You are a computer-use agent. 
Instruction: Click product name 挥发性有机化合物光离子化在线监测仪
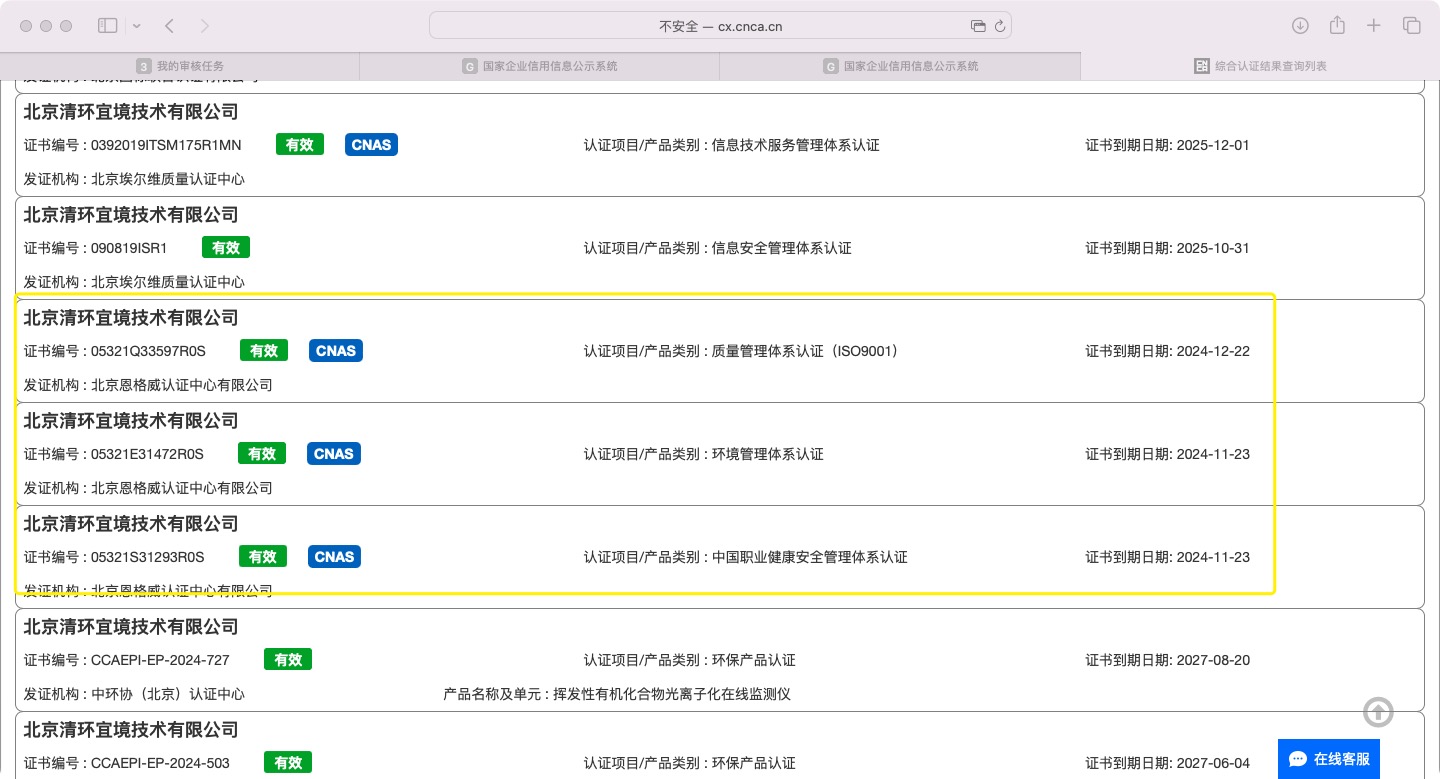(673, 694)
